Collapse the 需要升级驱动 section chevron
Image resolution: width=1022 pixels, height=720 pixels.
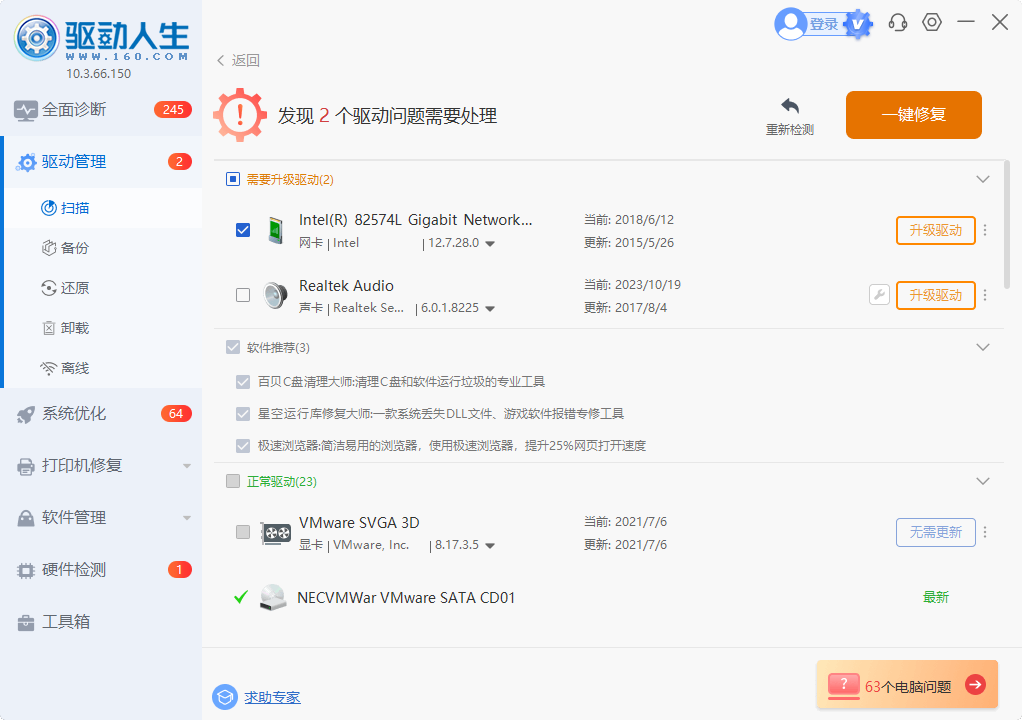click(983, 179)
